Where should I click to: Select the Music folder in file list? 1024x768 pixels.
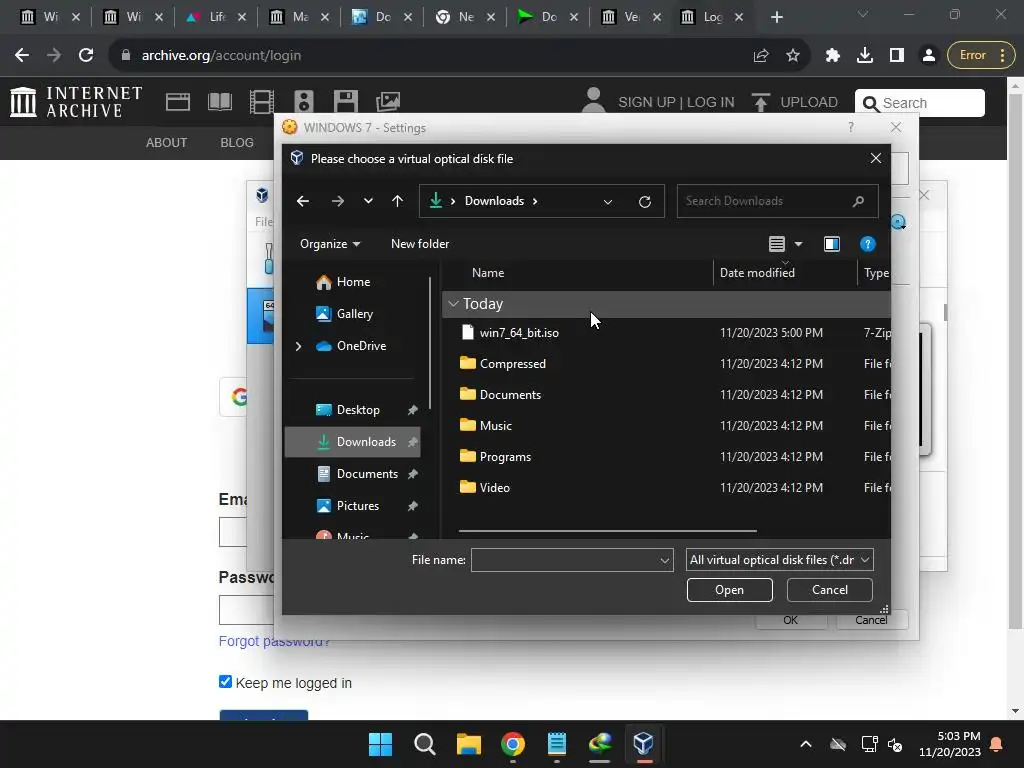[x=496, y=426]
